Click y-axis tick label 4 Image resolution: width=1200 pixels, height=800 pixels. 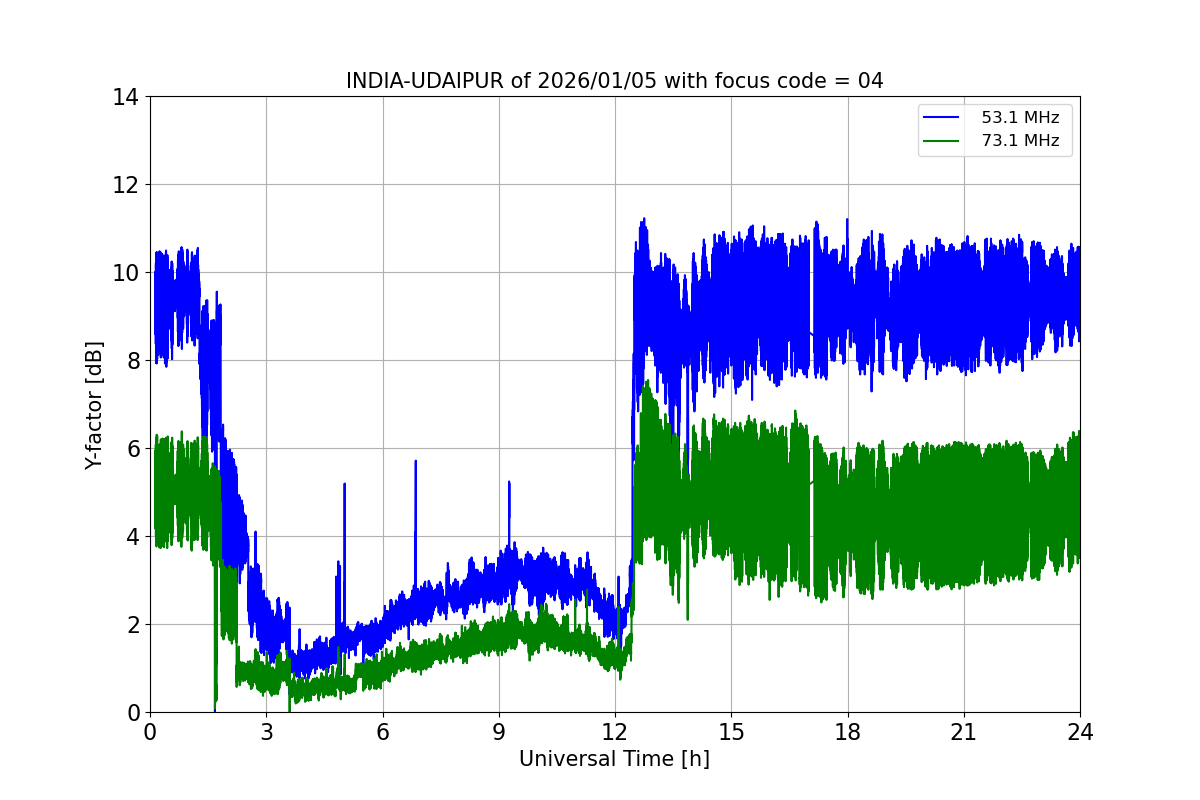[x=131, y=537]
